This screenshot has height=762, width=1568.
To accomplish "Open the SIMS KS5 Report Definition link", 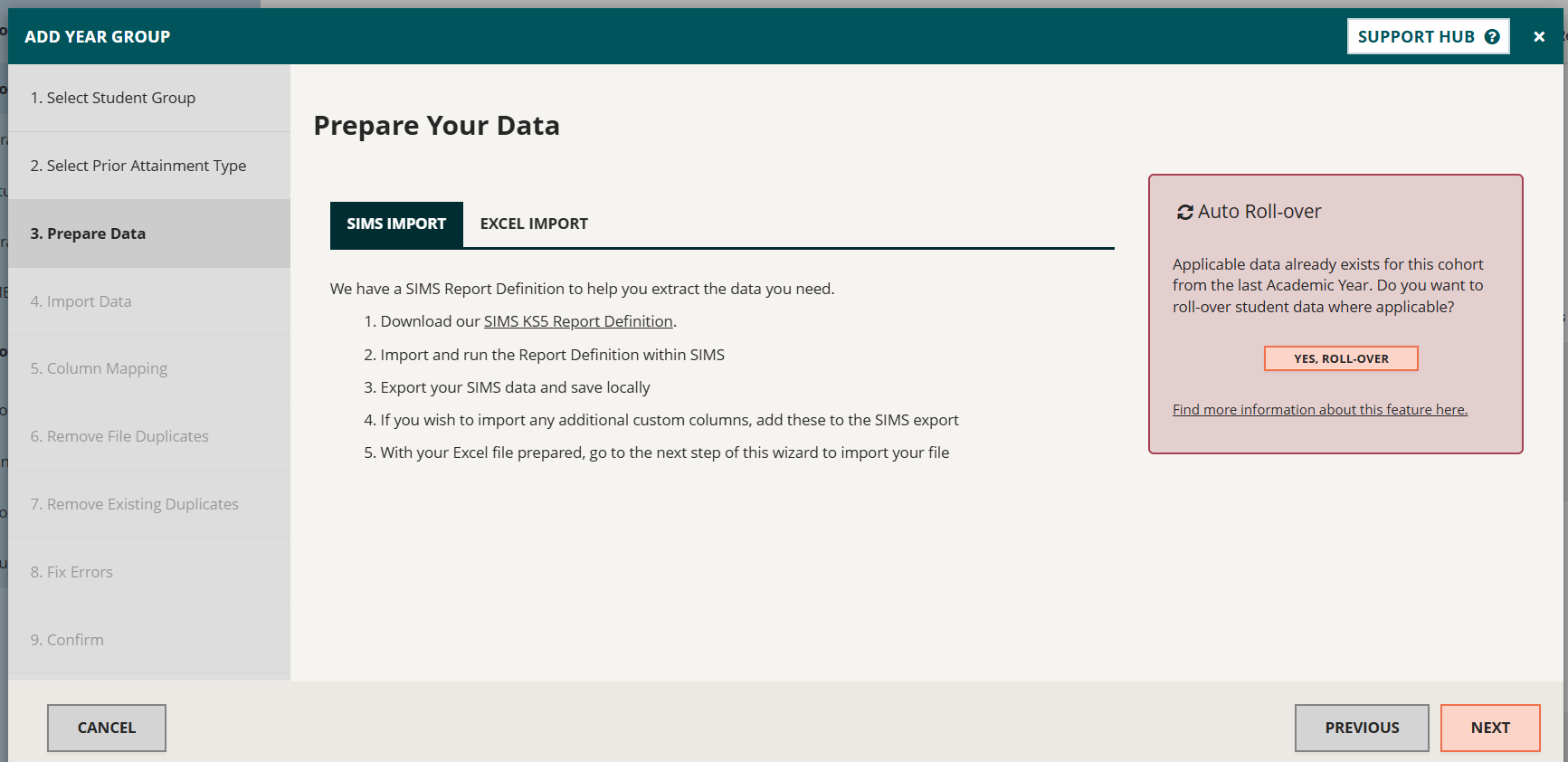I will [x=578, y=321].
